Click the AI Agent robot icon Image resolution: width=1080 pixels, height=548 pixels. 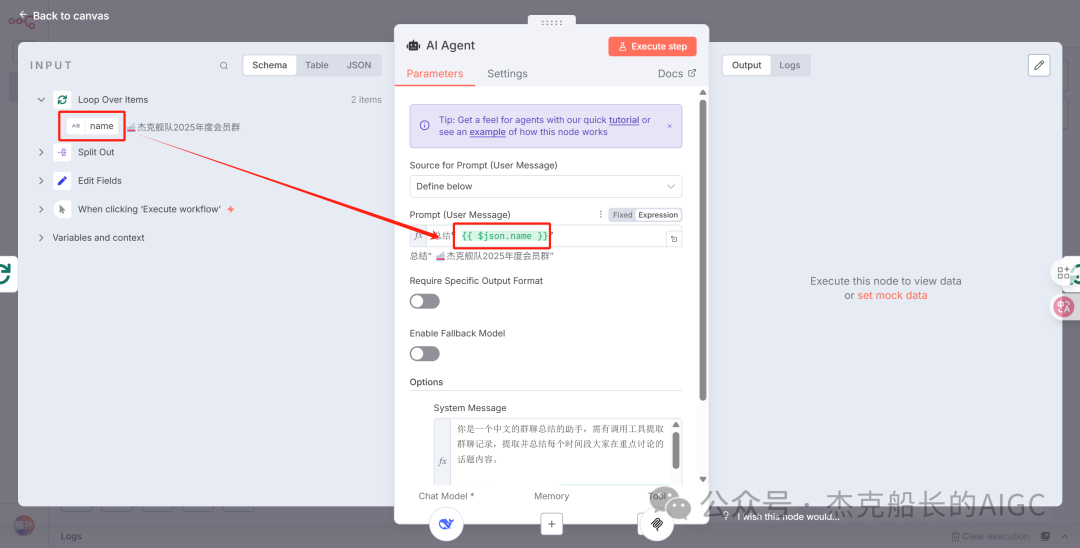click(413, 46)
